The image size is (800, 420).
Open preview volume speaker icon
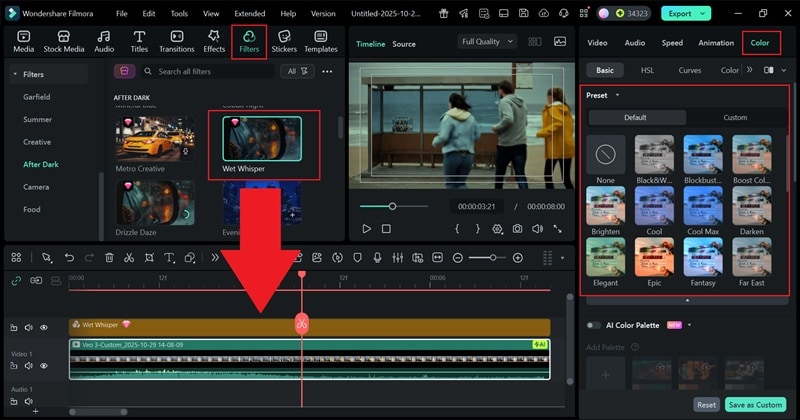point(537,229)
